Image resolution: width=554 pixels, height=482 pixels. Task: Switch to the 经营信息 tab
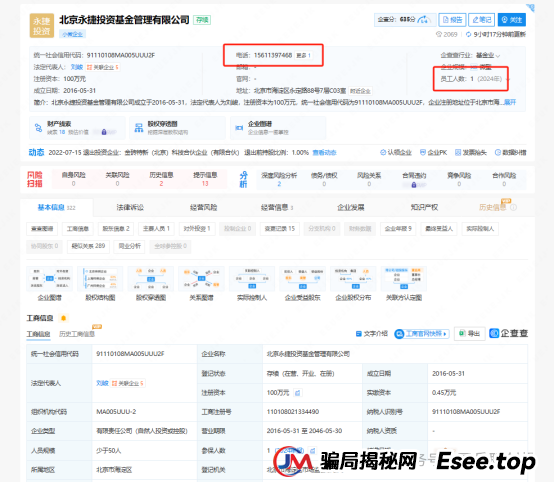pos(277,207)
